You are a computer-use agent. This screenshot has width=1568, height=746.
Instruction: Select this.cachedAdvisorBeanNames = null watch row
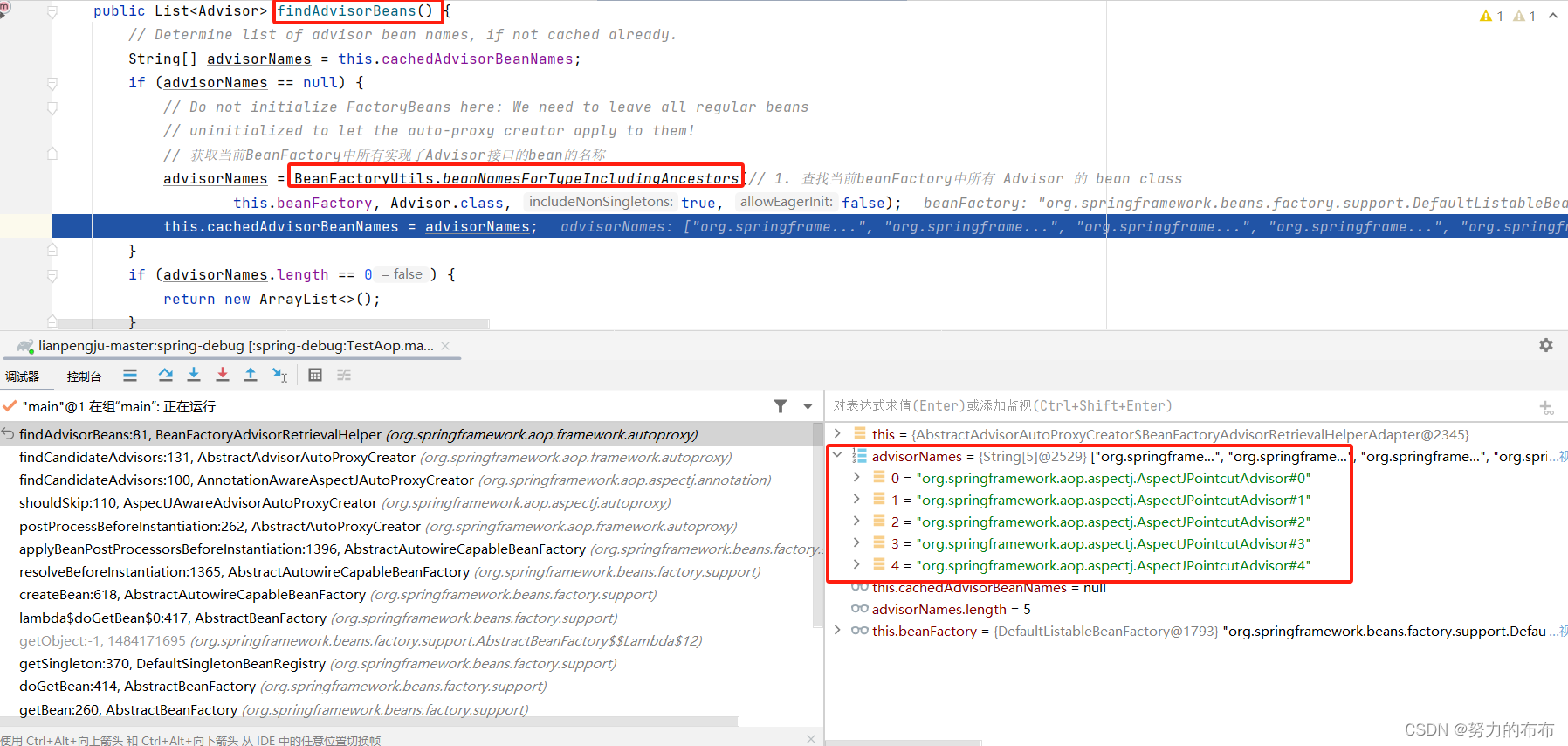click(x=988, y=587)
